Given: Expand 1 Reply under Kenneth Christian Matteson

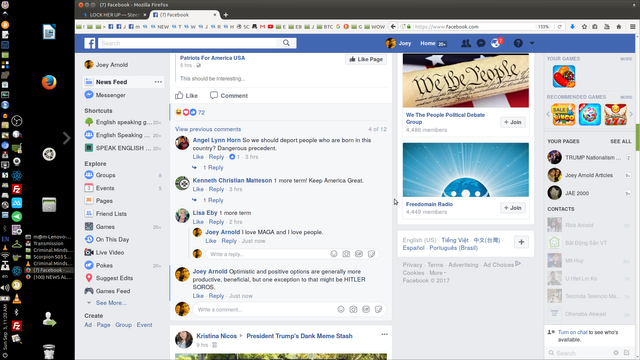Looking at the screenshot, I should pos(213,200).
